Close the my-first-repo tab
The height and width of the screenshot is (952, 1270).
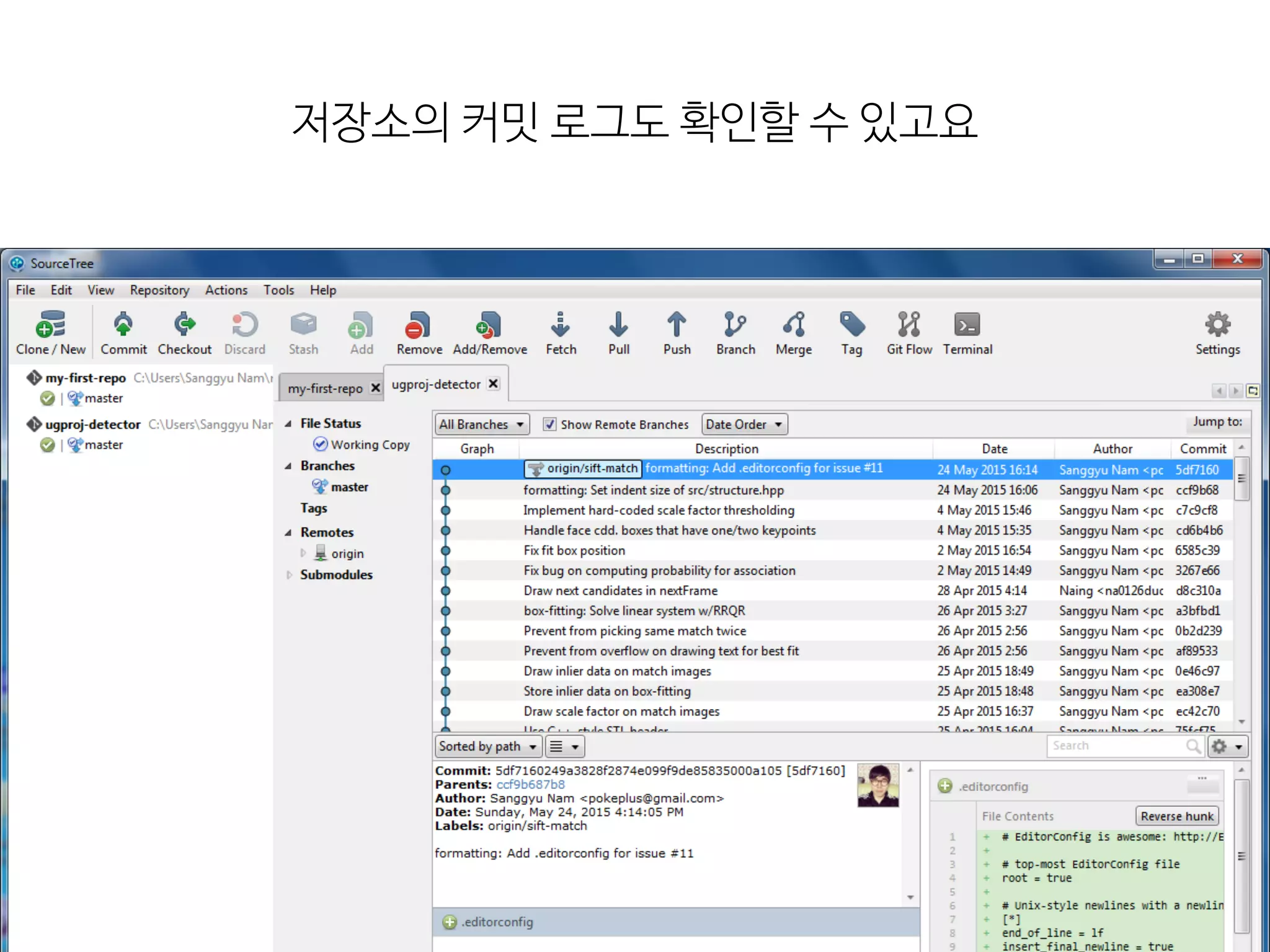tap(375, 388)
